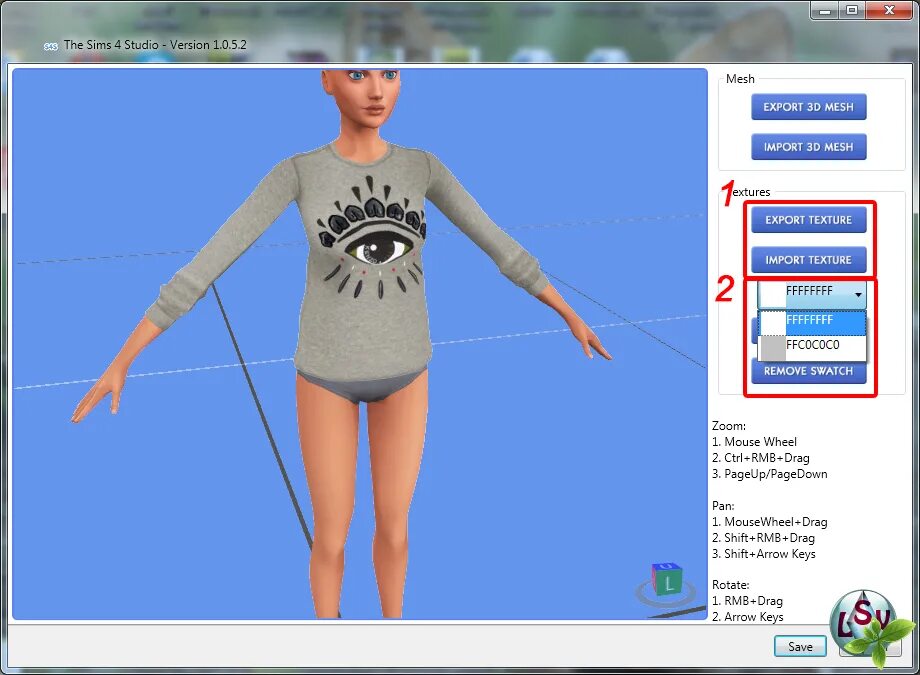Click the Mesh group label

point(740,79)
